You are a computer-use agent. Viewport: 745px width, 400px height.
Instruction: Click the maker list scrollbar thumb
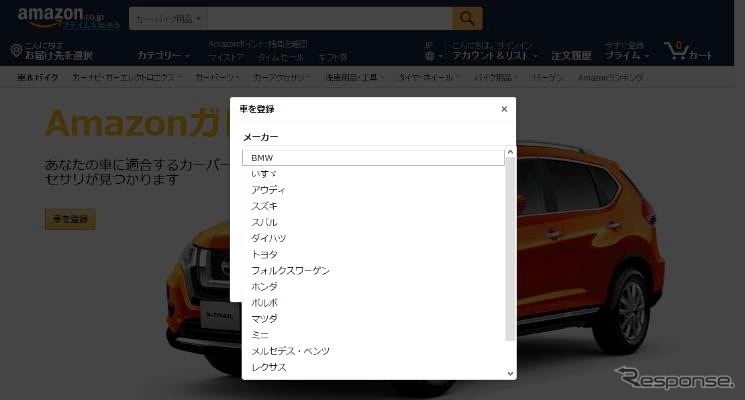[x=510, y=249]
